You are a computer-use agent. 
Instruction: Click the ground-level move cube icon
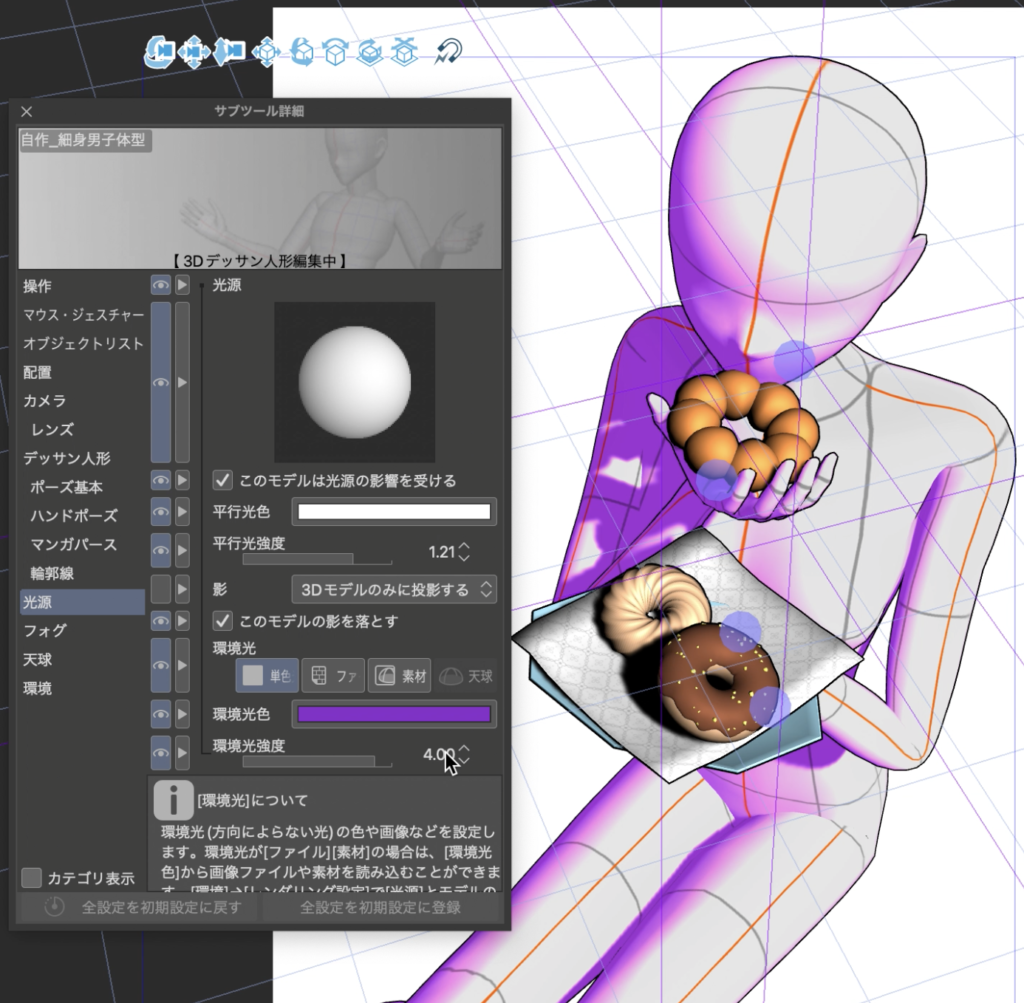coord(403,50)
